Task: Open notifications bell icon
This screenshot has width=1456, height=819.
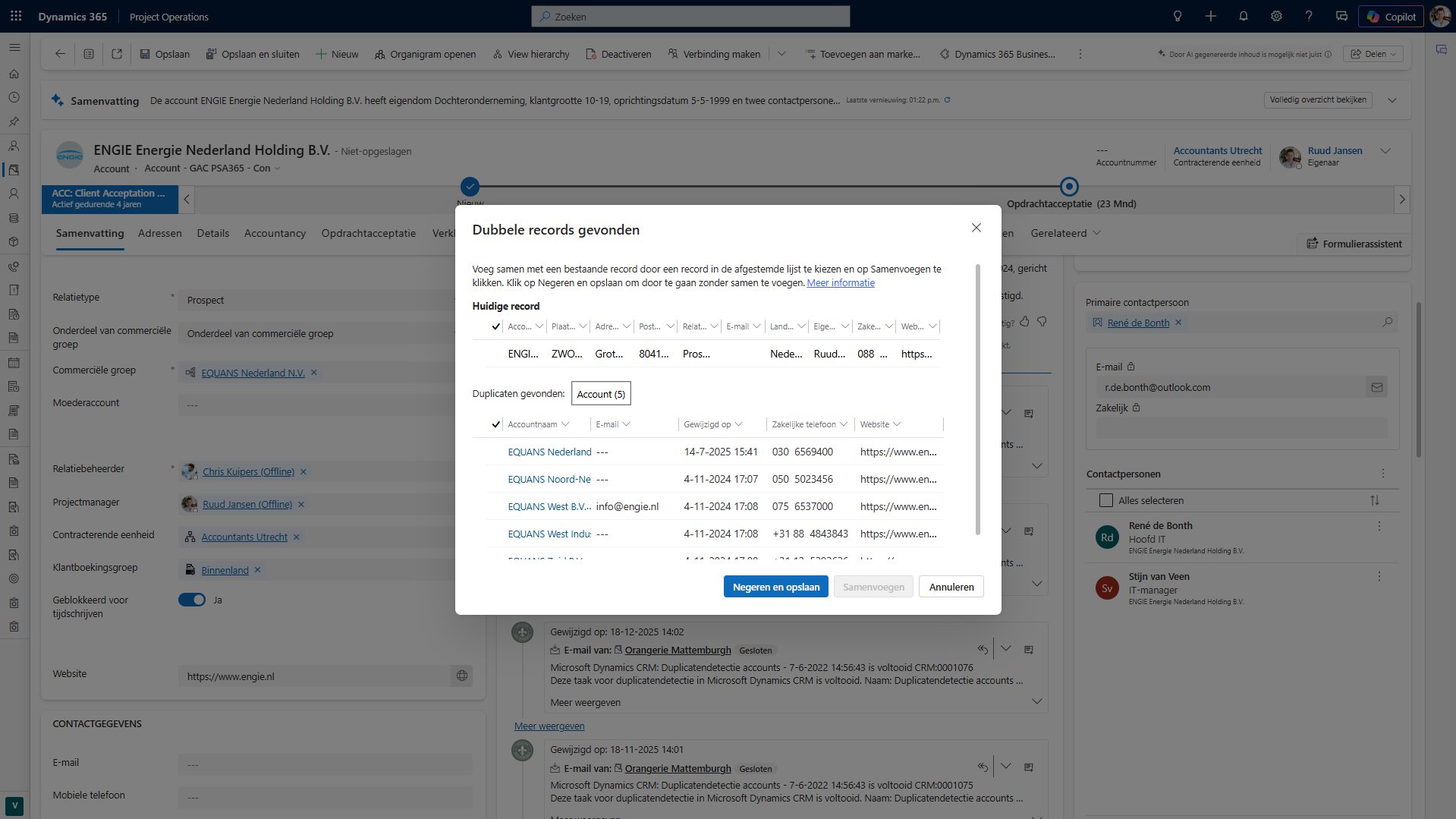Action: click(x=1243, y=17)
